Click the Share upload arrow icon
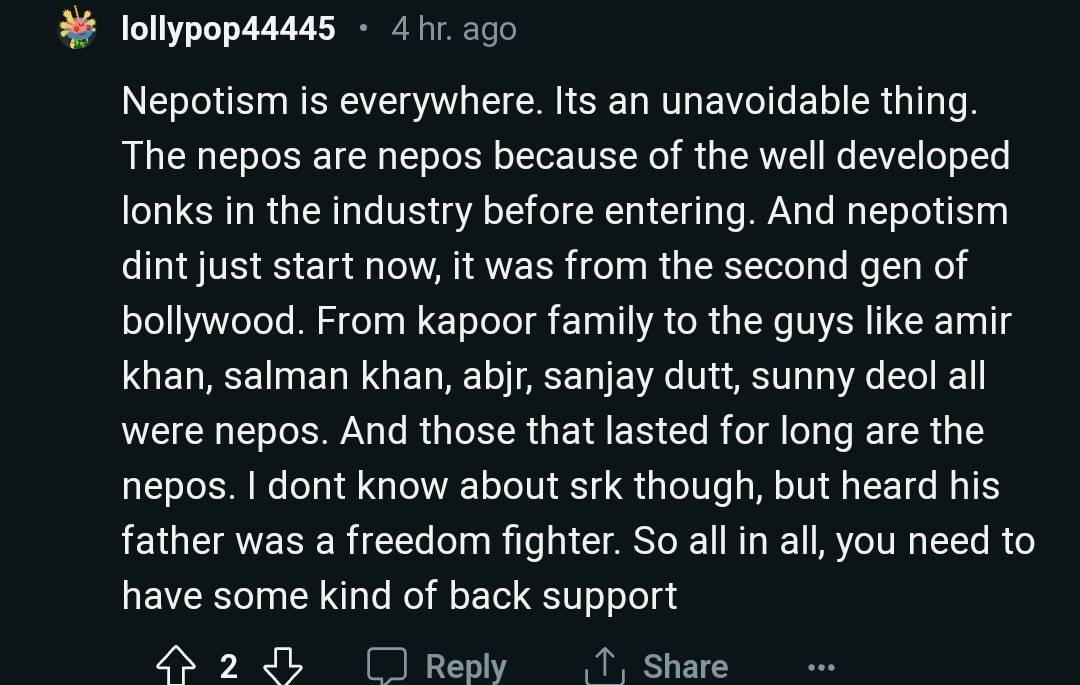 [605, 666]
